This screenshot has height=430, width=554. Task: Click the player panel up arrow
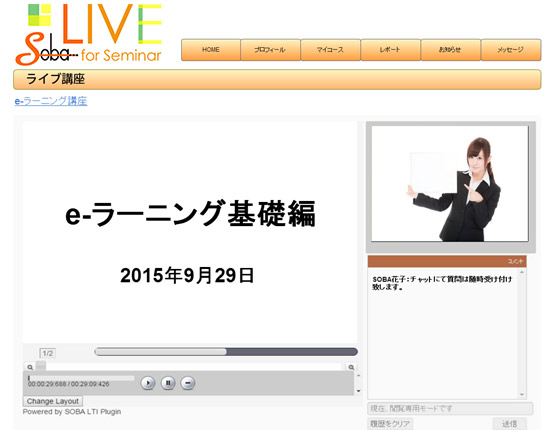pos(359,376)
